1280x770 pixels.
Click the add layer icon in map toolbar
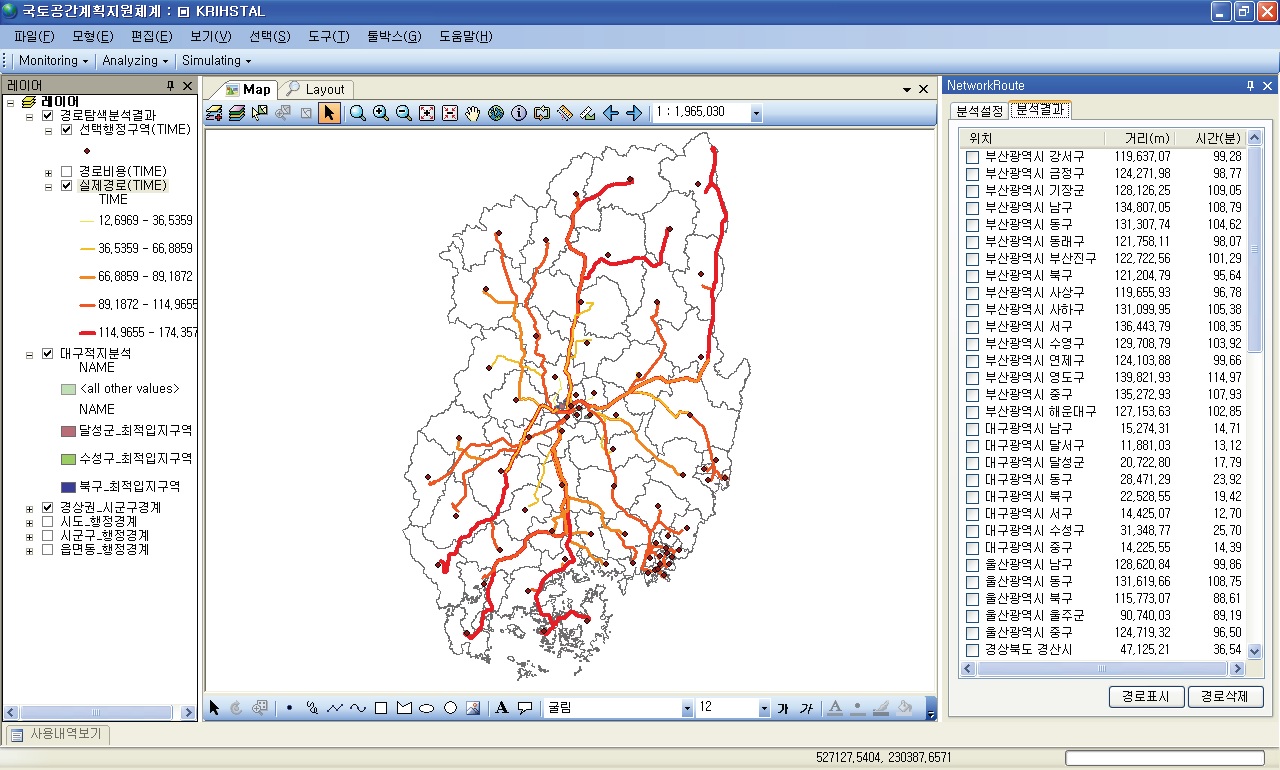(x=213, y=113)
